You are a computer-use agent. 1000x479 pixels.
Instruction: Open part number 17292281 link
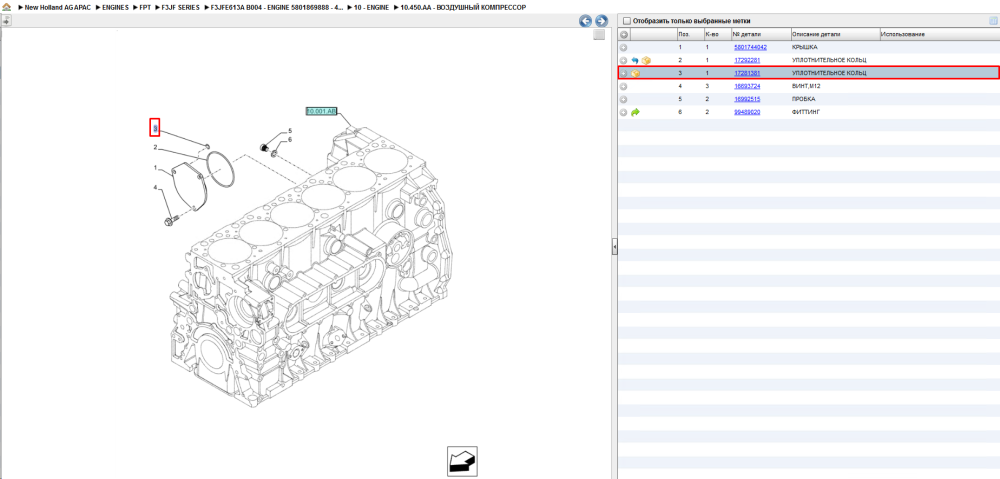pyautogui.click(x=747, y=60)
